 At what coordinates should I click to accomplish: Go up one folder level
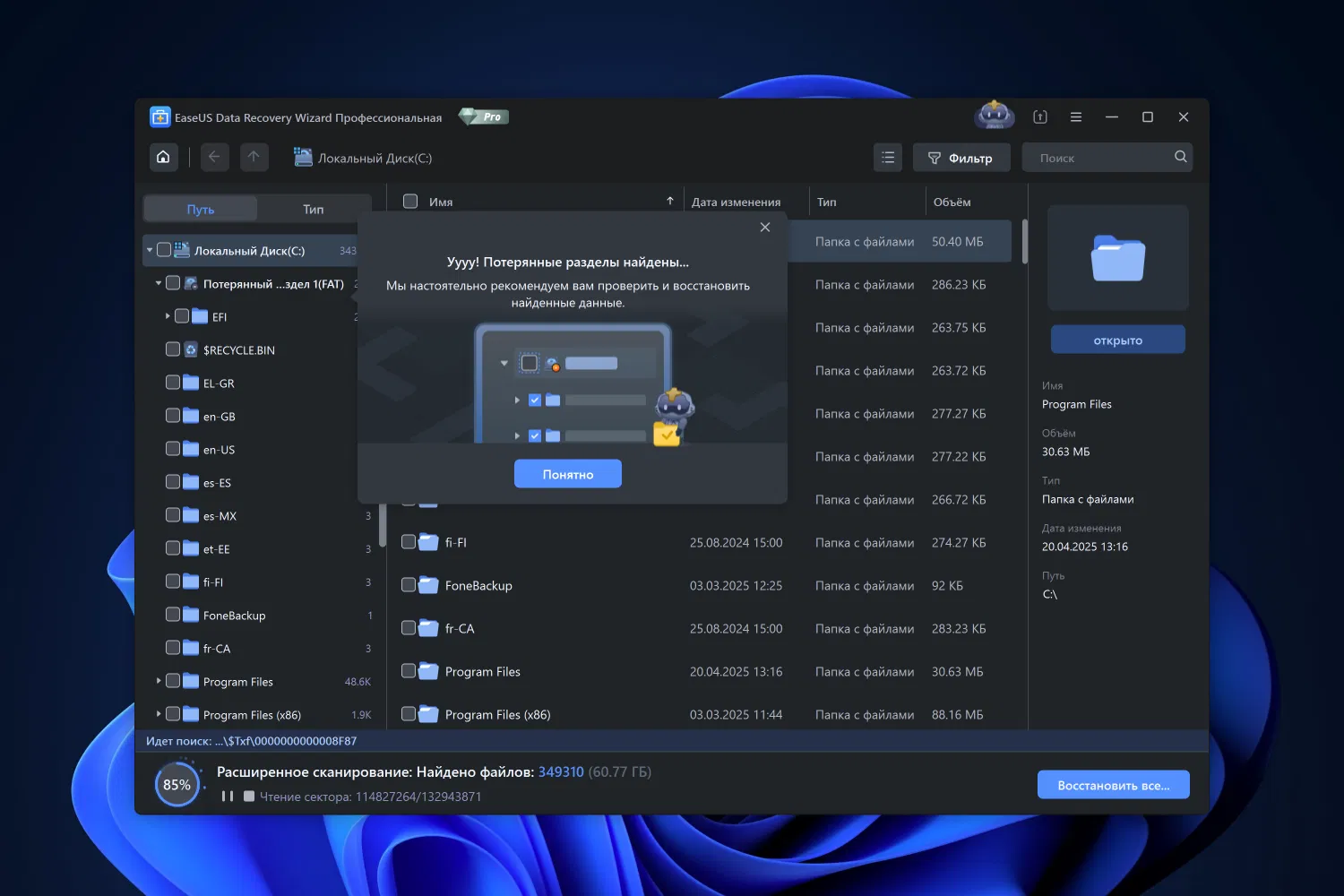254,158
